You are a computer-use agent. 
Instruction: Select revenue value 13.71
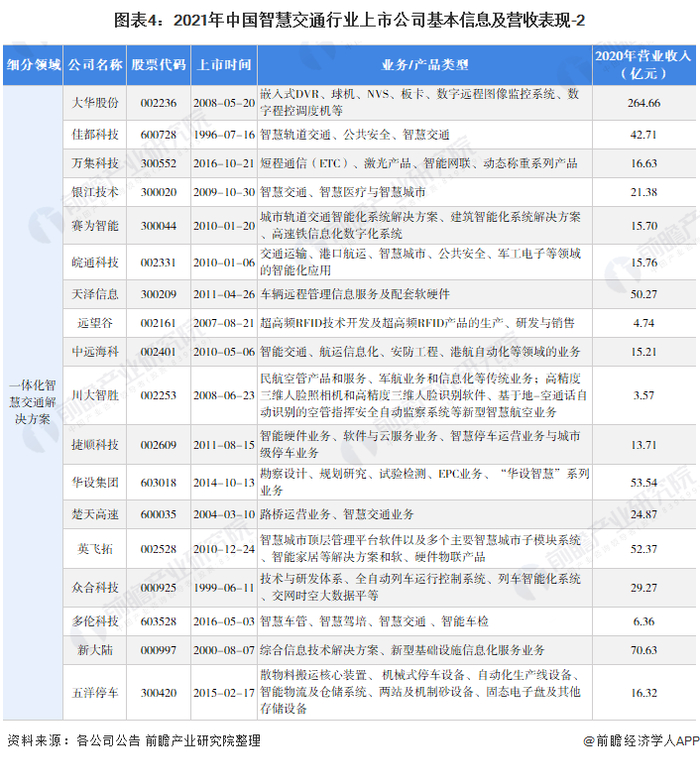(x=644, y=445)
